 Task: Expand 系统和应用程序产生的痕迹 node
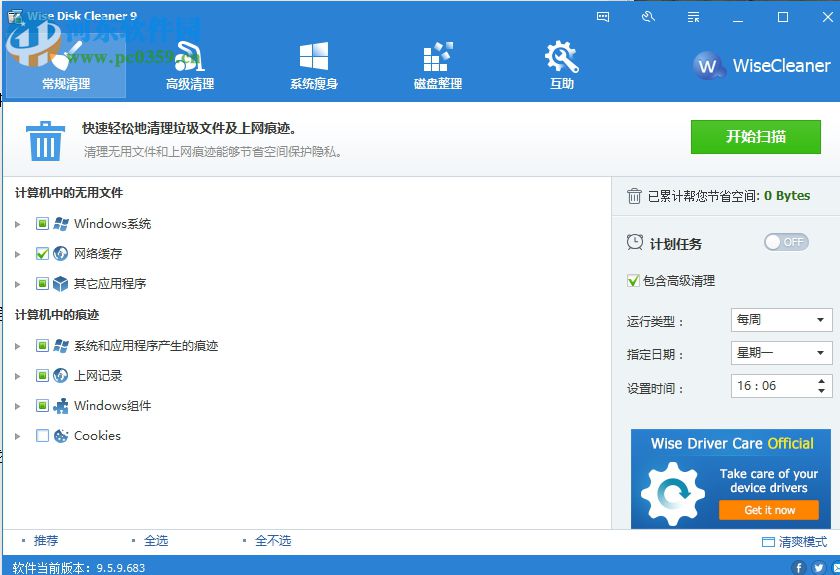click(x=18, y=346)
